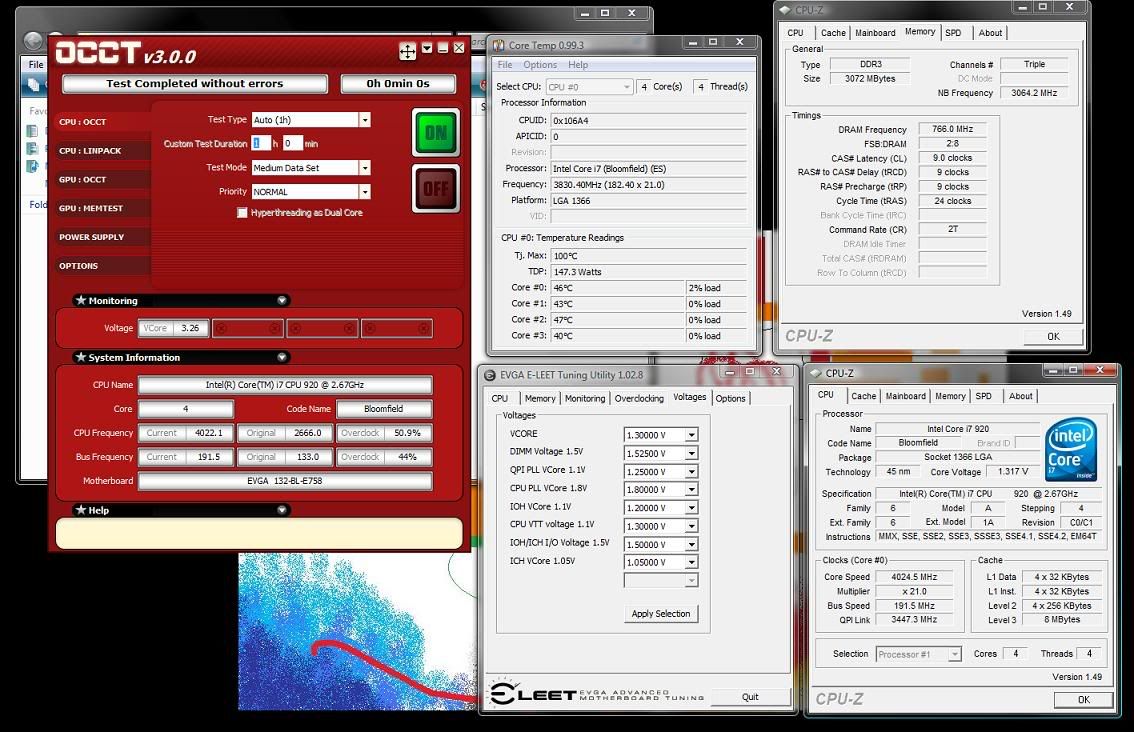Start the test with the green ON button
This screenshot has width=1134, height=732.
(x=435, y=132)
